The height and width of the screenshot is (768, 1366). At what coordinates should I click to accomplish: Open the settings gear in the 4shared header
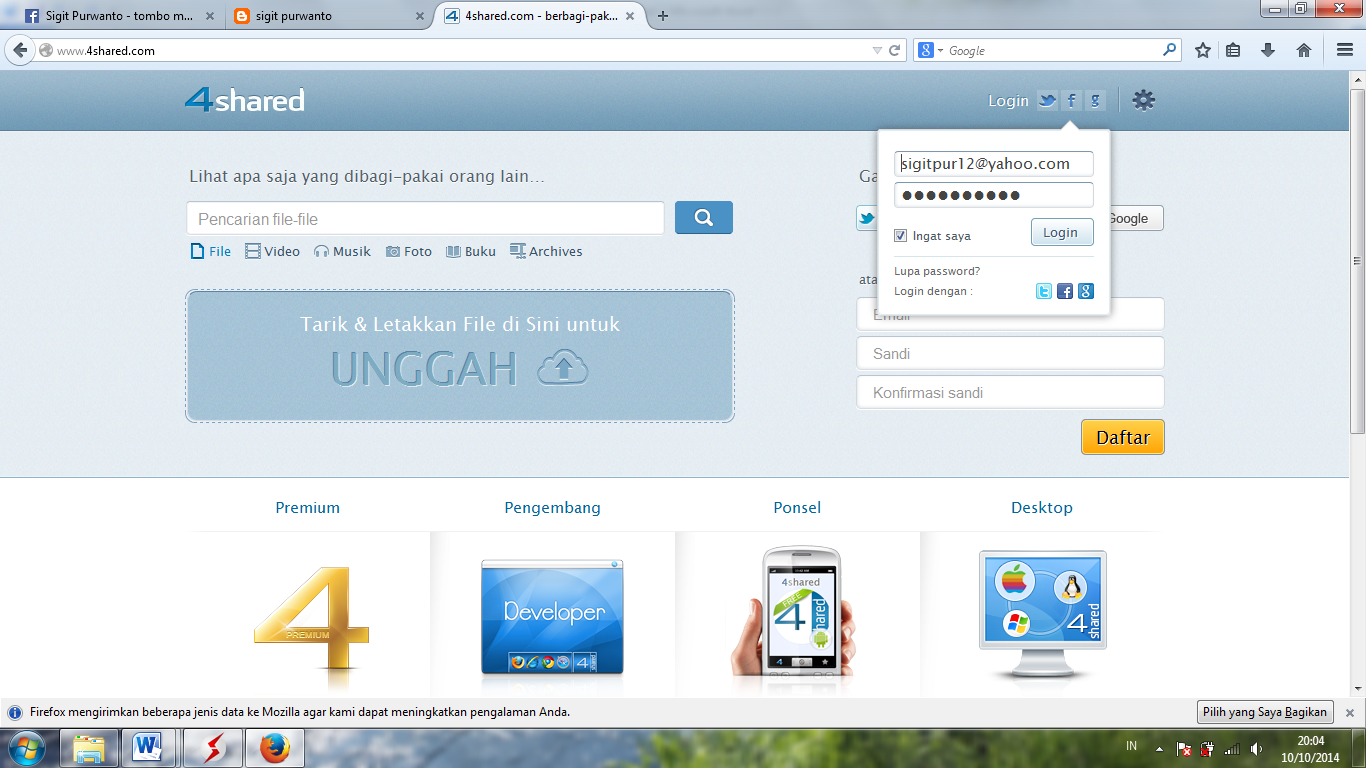pyautogui.click(x=1144, y=100)
